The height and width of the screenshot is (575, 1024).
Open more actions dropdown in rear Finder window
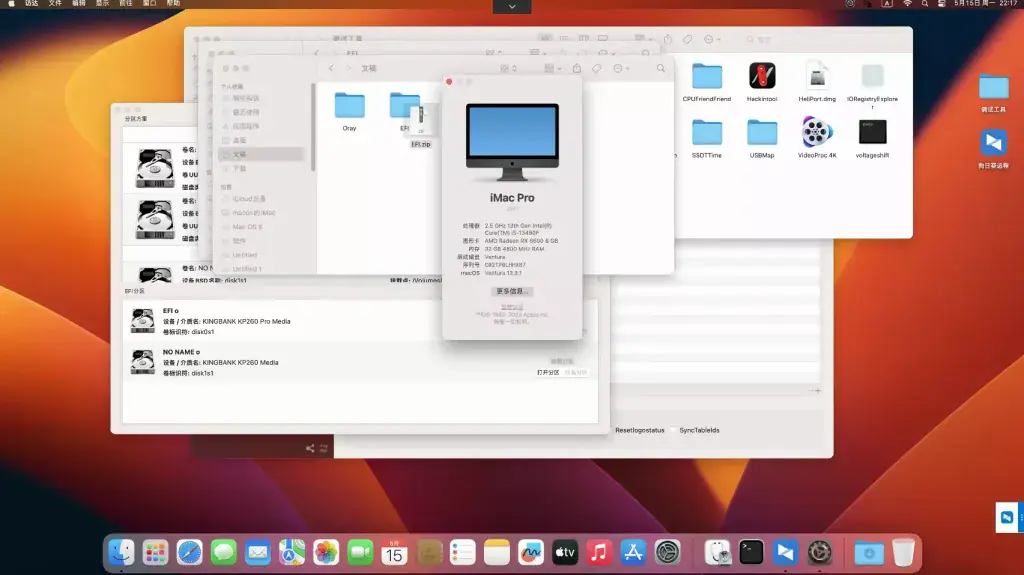coord(712,39)
